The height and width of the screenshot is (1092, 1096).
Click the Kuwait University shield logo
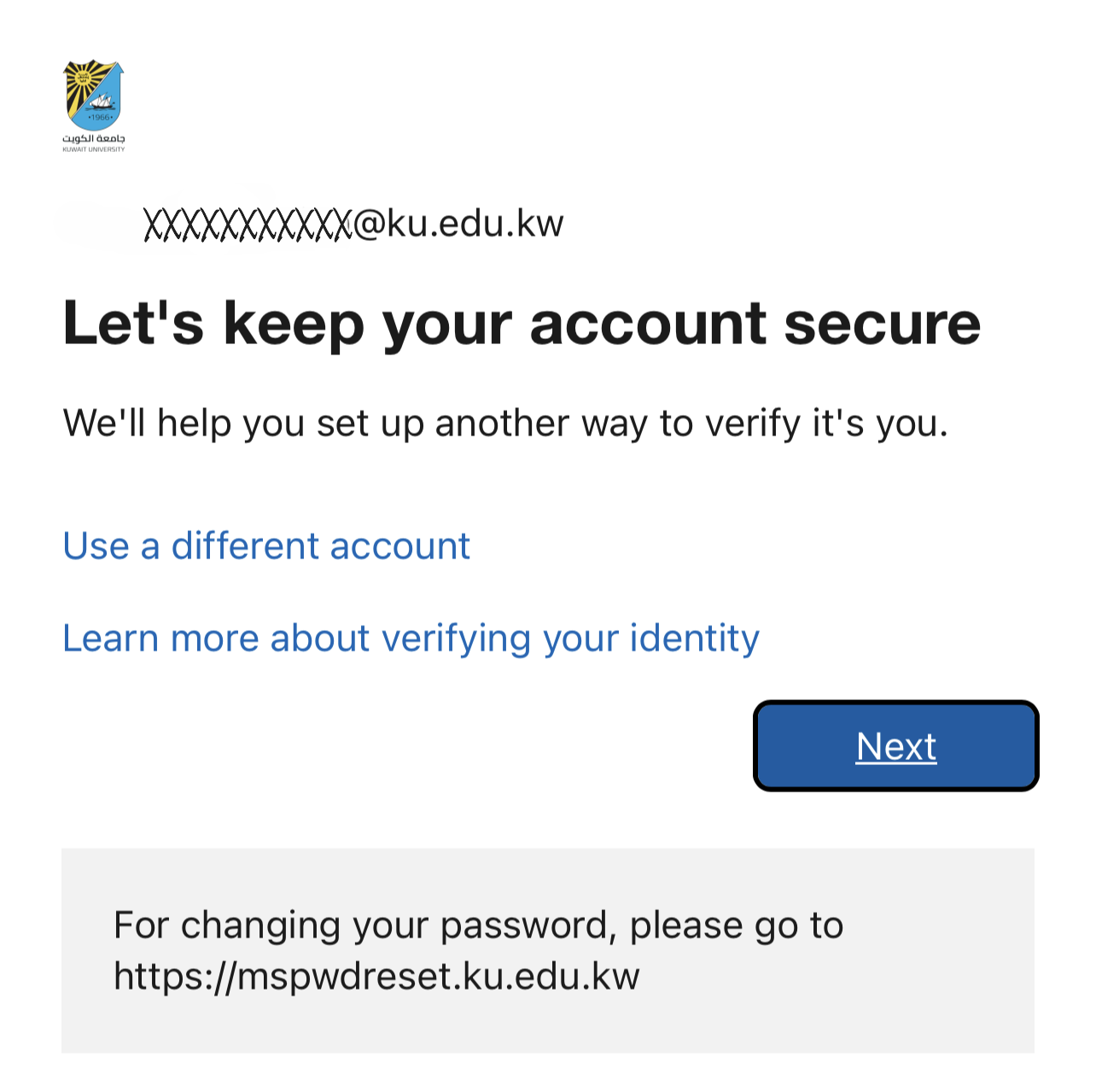pos(94,96)
